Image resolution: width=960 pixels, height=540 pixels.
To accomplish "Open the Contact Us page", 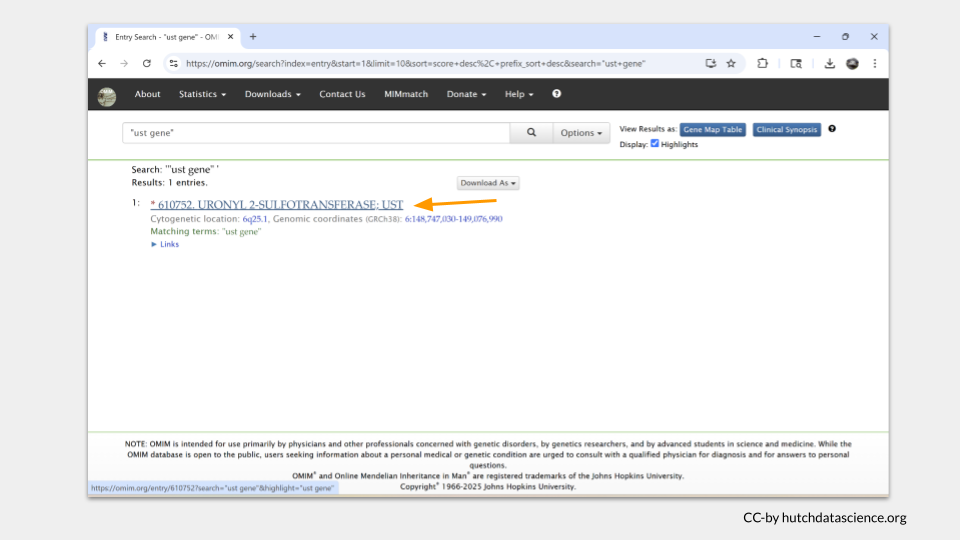I will click(342, 94).
